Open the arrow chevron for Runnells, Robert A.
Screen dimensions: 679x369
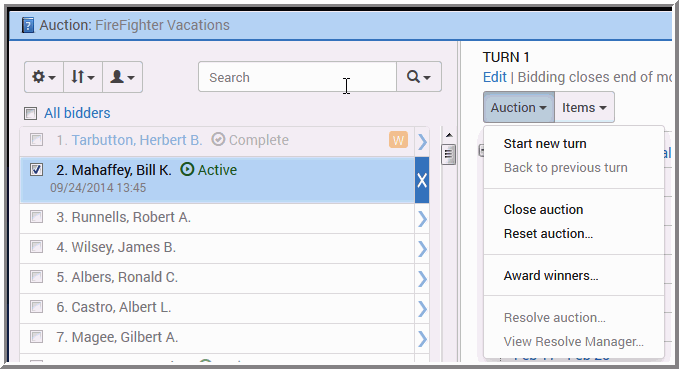(422, 219)
